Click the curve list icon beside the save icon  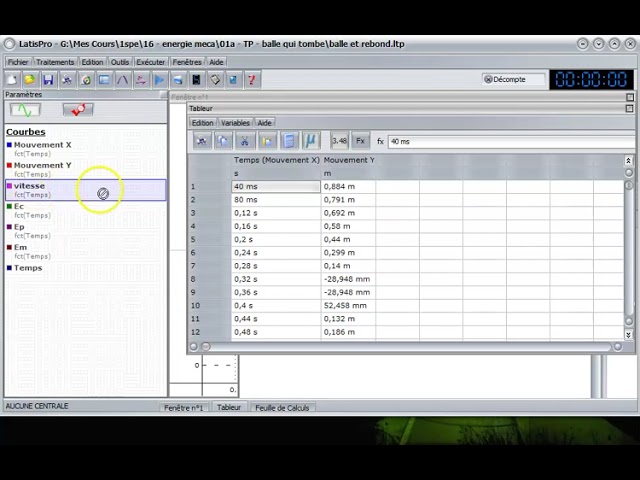click(x=67, y=80)
